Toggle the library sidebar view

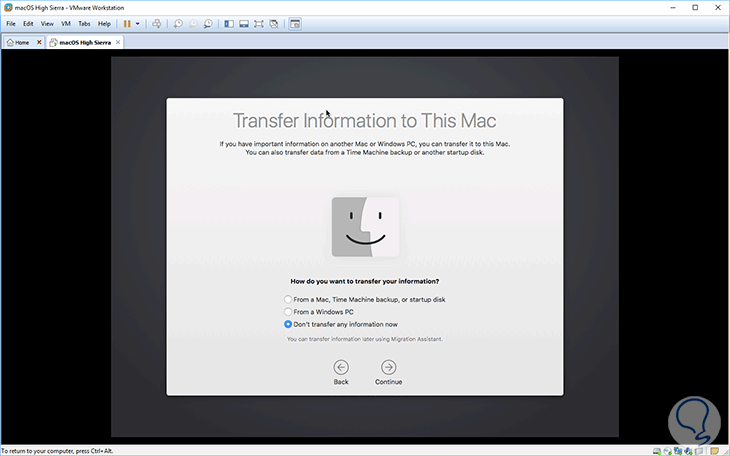(229, 24)
